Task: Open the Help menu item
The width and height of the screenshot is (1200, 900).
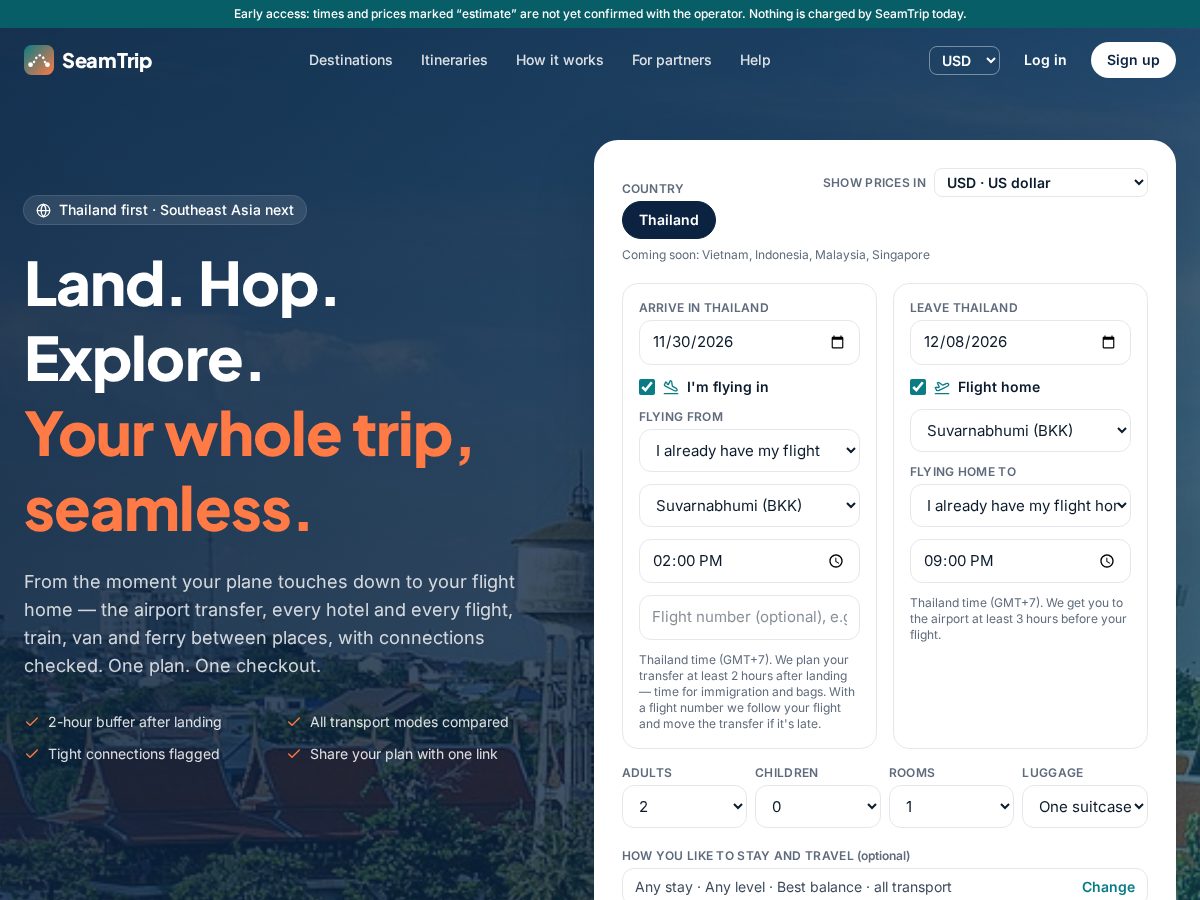Action: [755, 60]
